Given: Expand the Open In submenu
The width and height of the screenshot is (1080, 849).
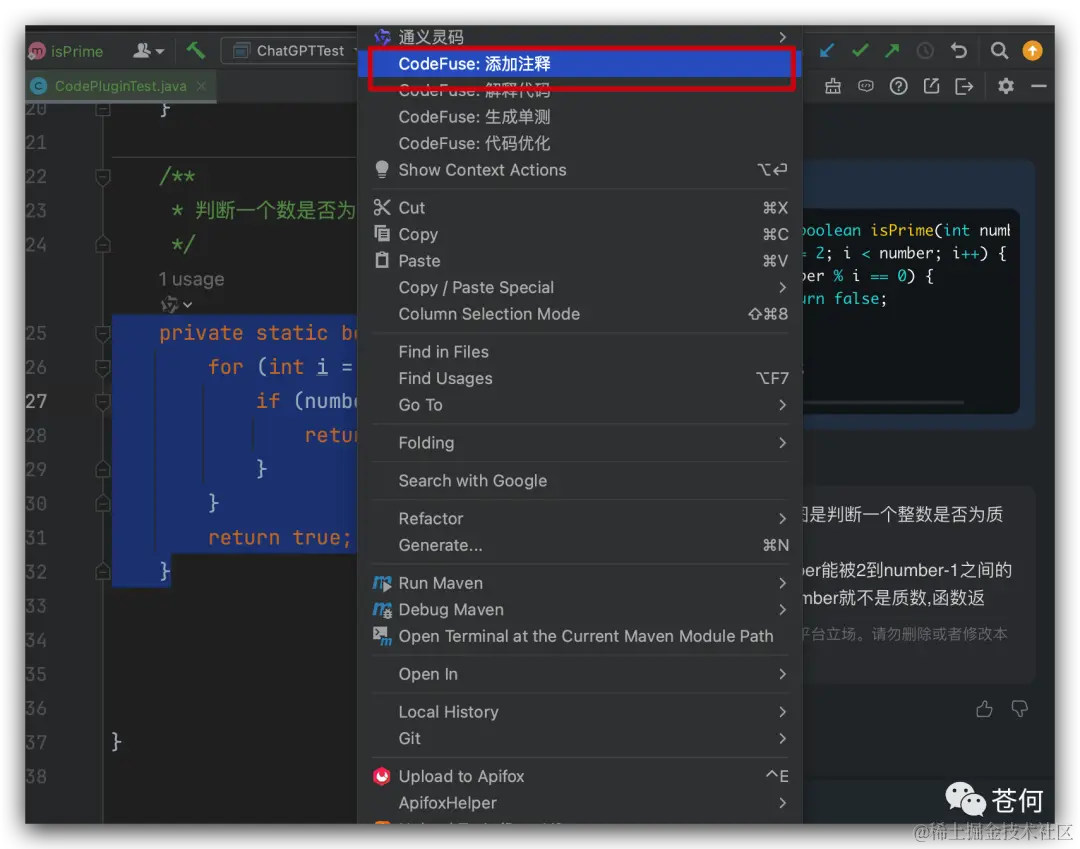Looking at the screenshot, I should 579,674.
